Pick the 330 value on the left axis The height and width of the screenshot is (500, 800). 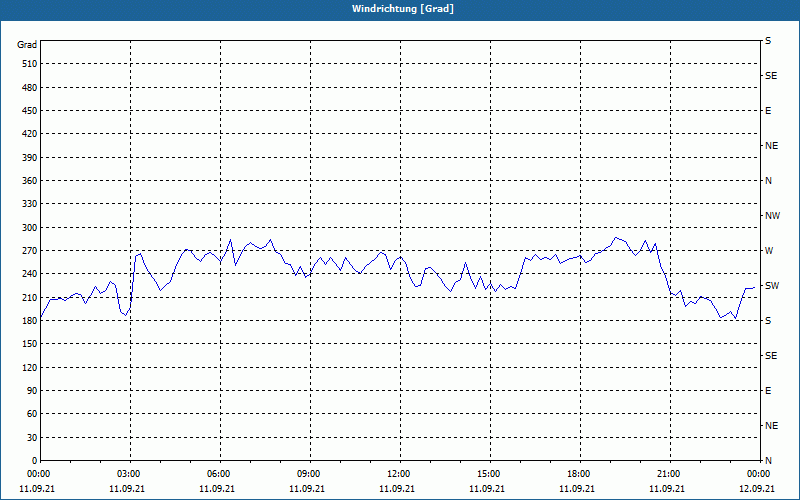(x=30, y=204)
